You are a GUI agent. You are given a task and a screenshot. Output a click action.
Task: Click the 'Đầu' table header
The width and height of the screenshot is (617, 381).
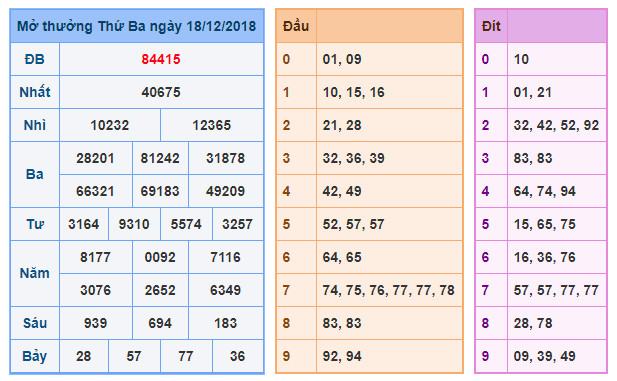(x=296, y=26)
